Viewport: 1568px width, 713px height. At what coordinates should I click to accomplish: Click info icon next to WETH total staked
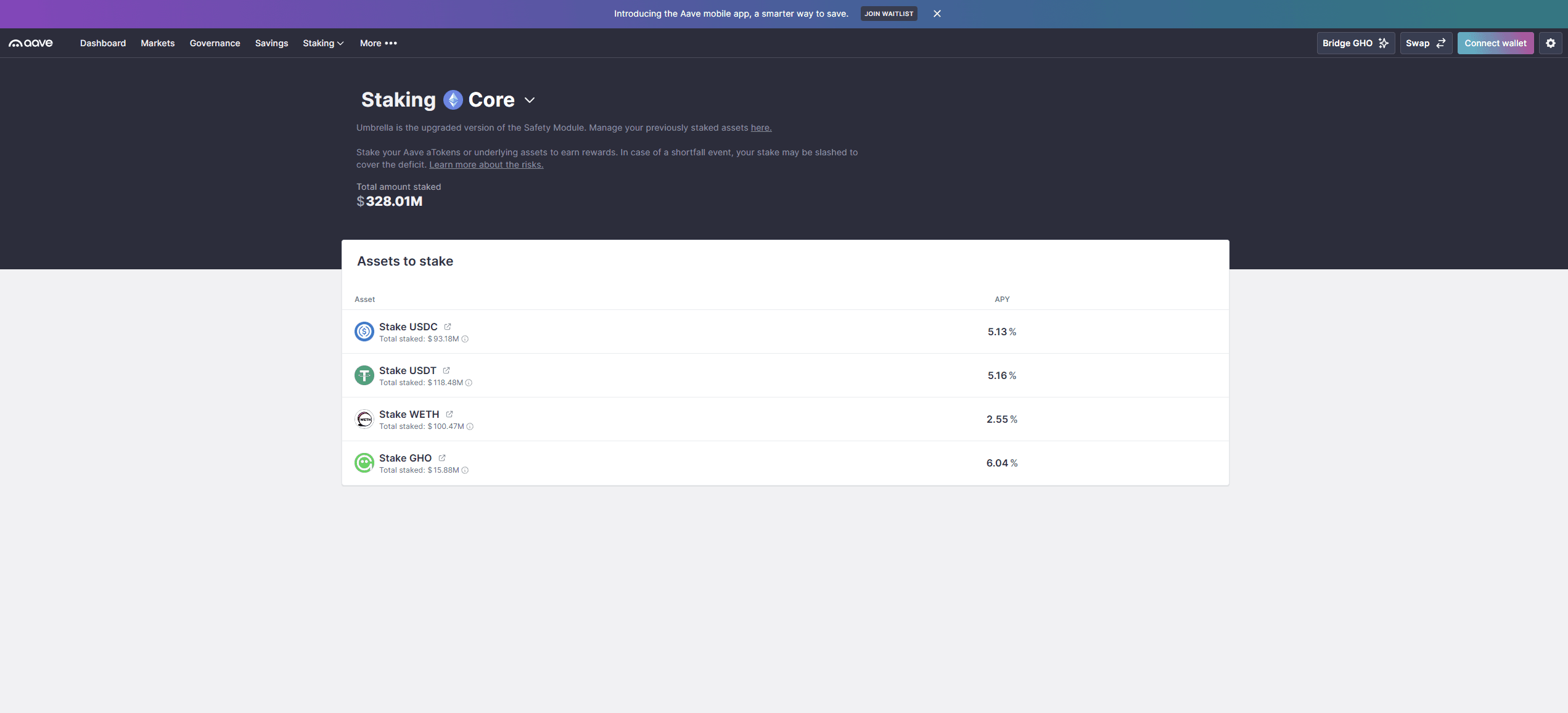(x=470, y=426)
